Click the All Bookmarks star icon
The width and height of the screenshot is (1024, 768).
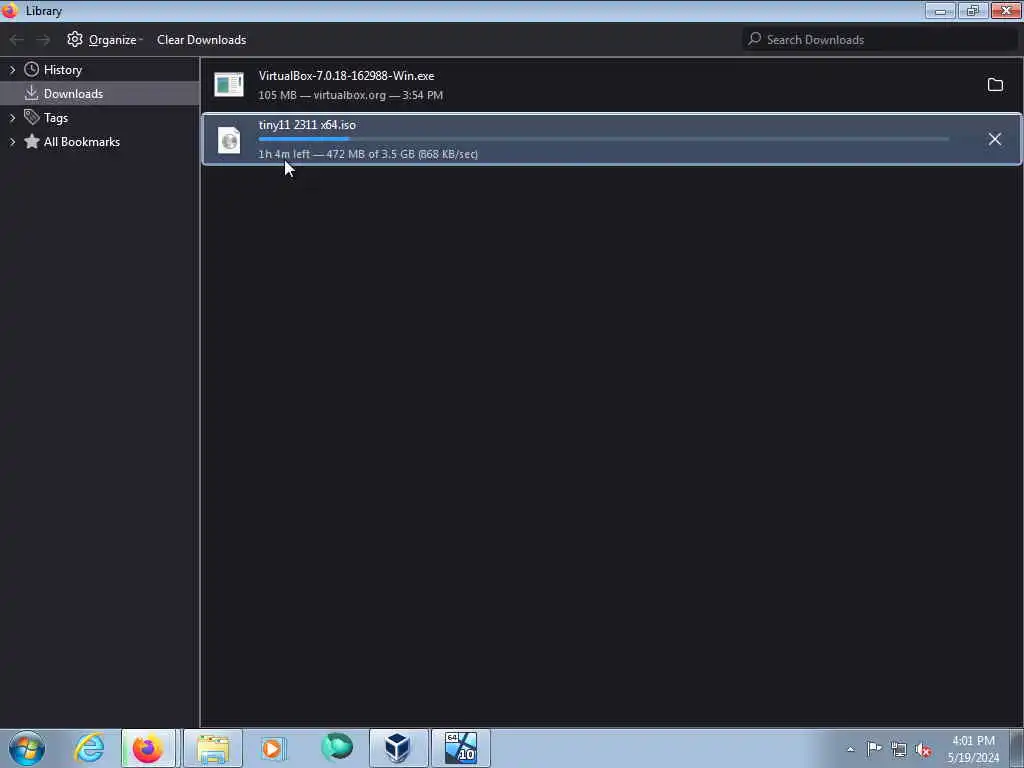[x=31, y=141]
